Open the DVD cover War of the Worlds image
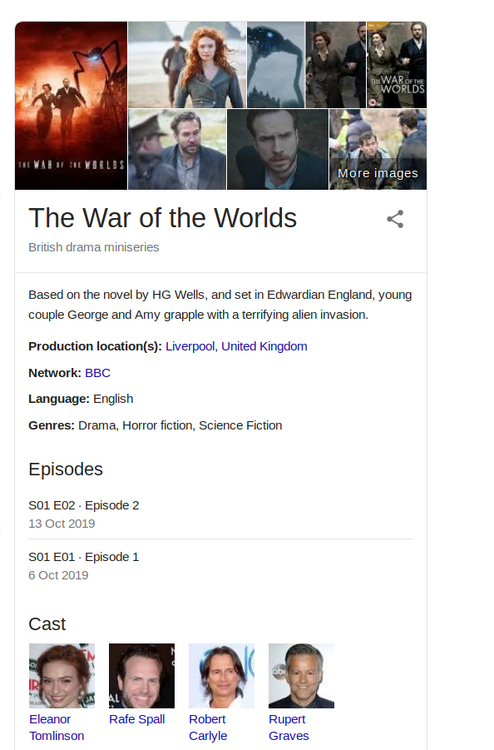Screen dimensions: 494x750 397,65
